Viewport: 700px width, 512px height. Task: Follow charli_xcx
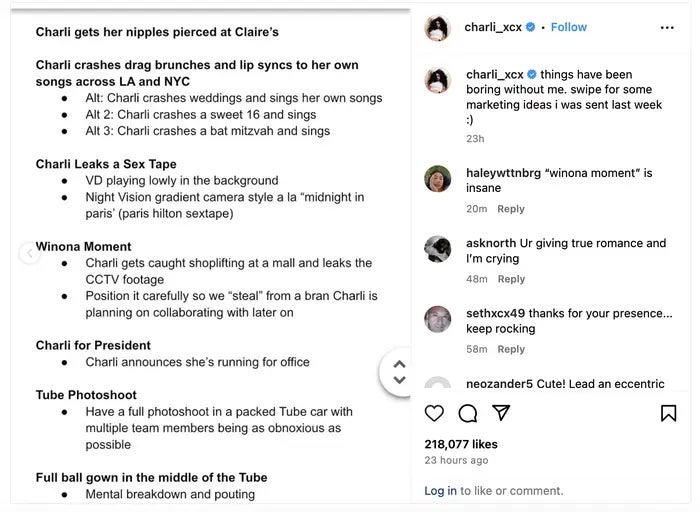(568, 28)
